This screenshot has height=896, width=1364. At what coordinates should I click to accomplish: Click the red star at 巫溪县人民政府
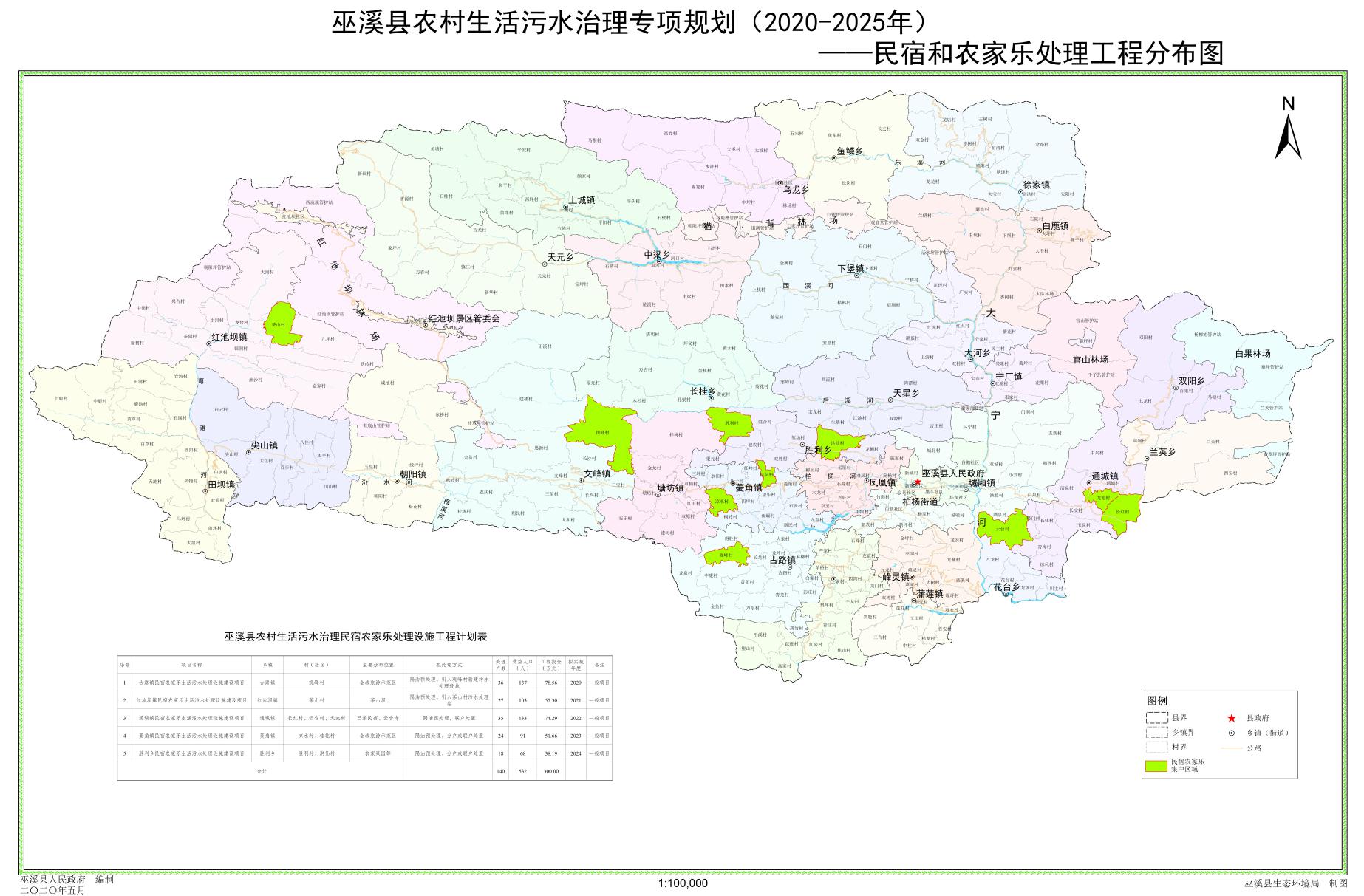[x=918, y=482]
